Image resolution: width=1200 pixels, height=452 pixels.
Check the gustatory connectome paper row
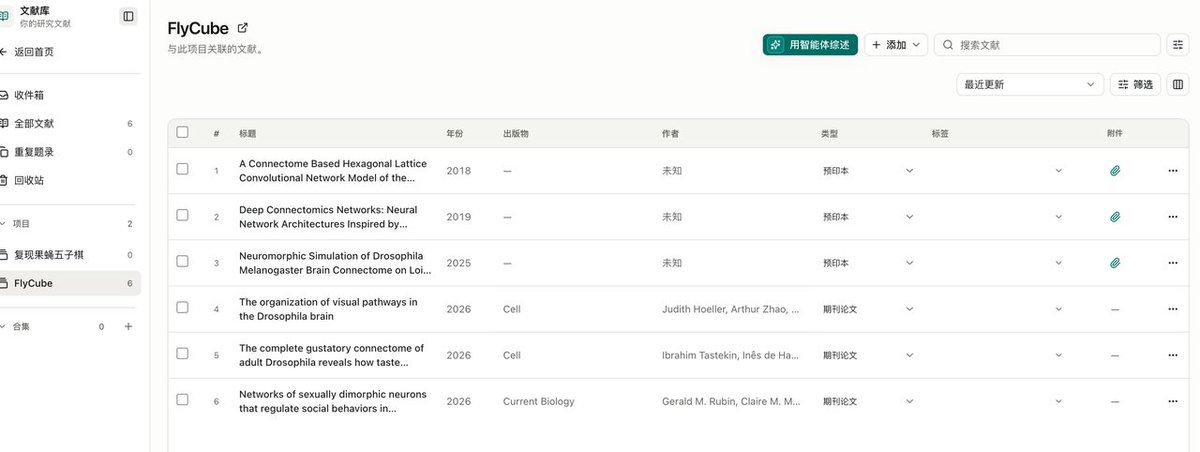182,353
